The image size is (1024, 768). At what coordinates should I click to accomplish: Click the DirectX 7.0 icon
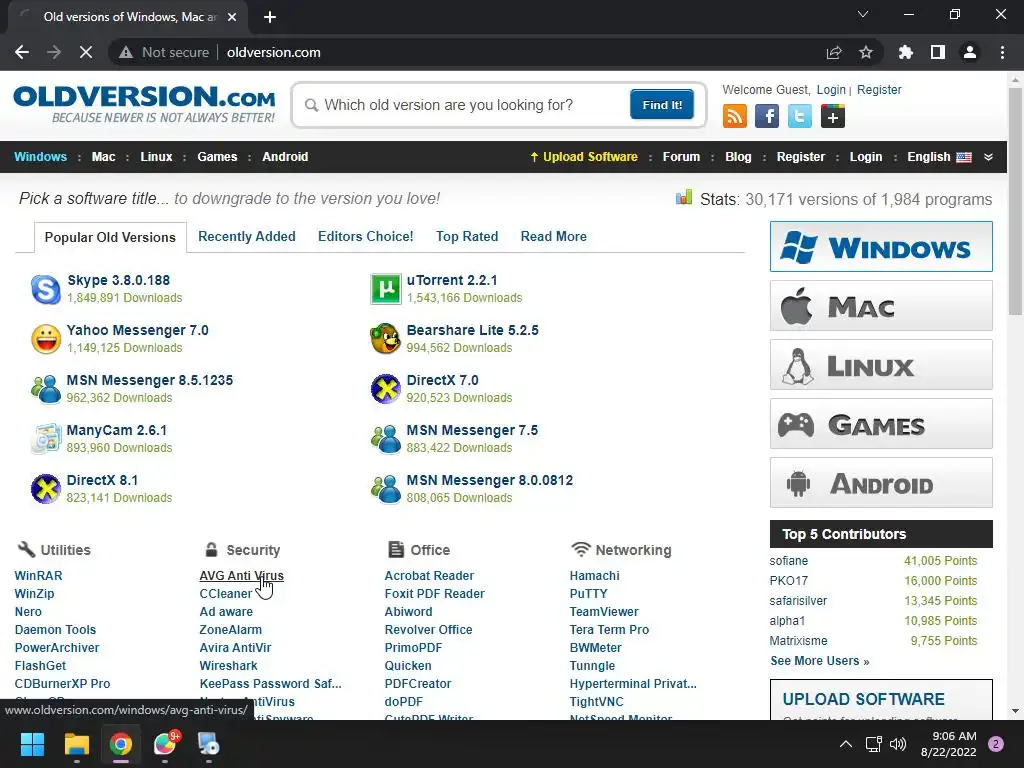(386, 389)
